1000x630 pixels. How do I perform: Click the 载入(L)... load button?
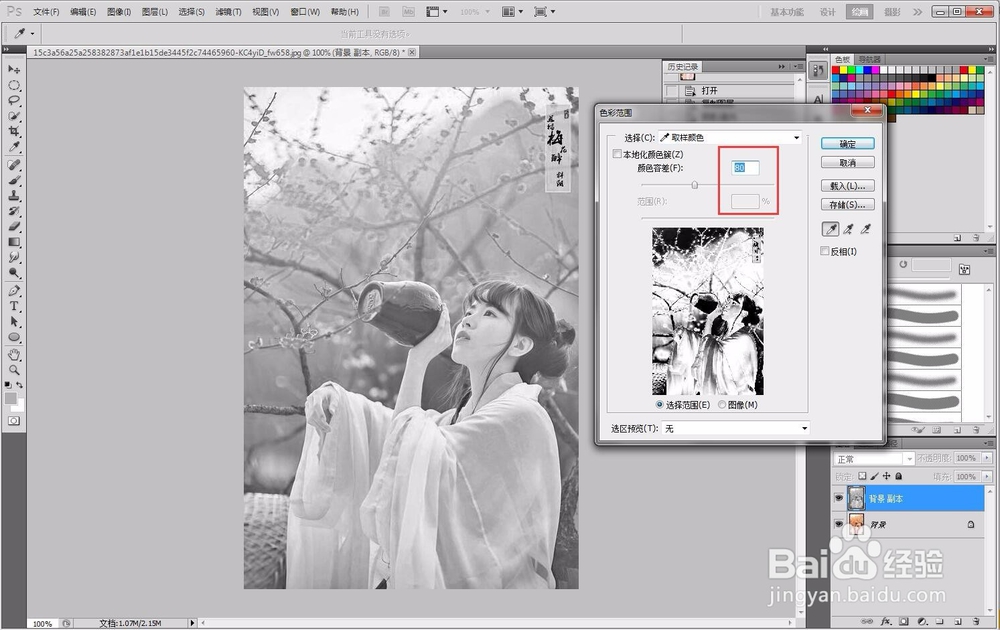848,186
